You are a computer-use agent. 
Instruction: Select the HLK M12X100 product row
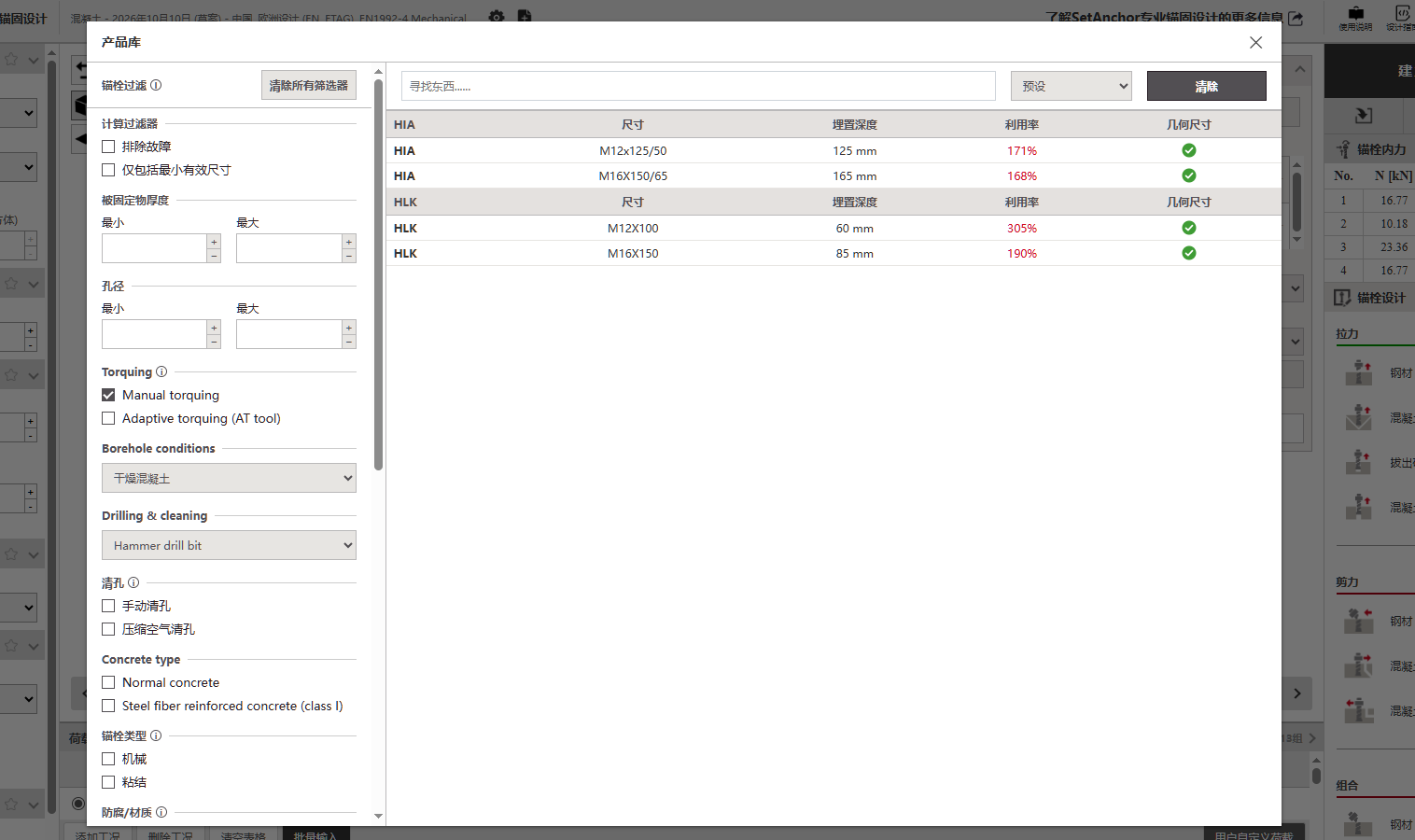(834, 228)
